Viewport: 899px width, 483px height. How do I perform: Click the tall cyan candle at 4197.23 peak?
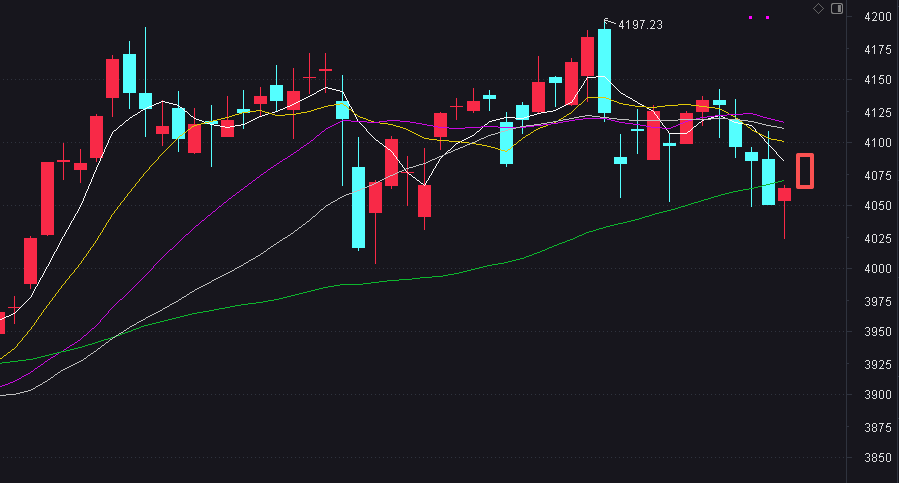pos(604,70)
